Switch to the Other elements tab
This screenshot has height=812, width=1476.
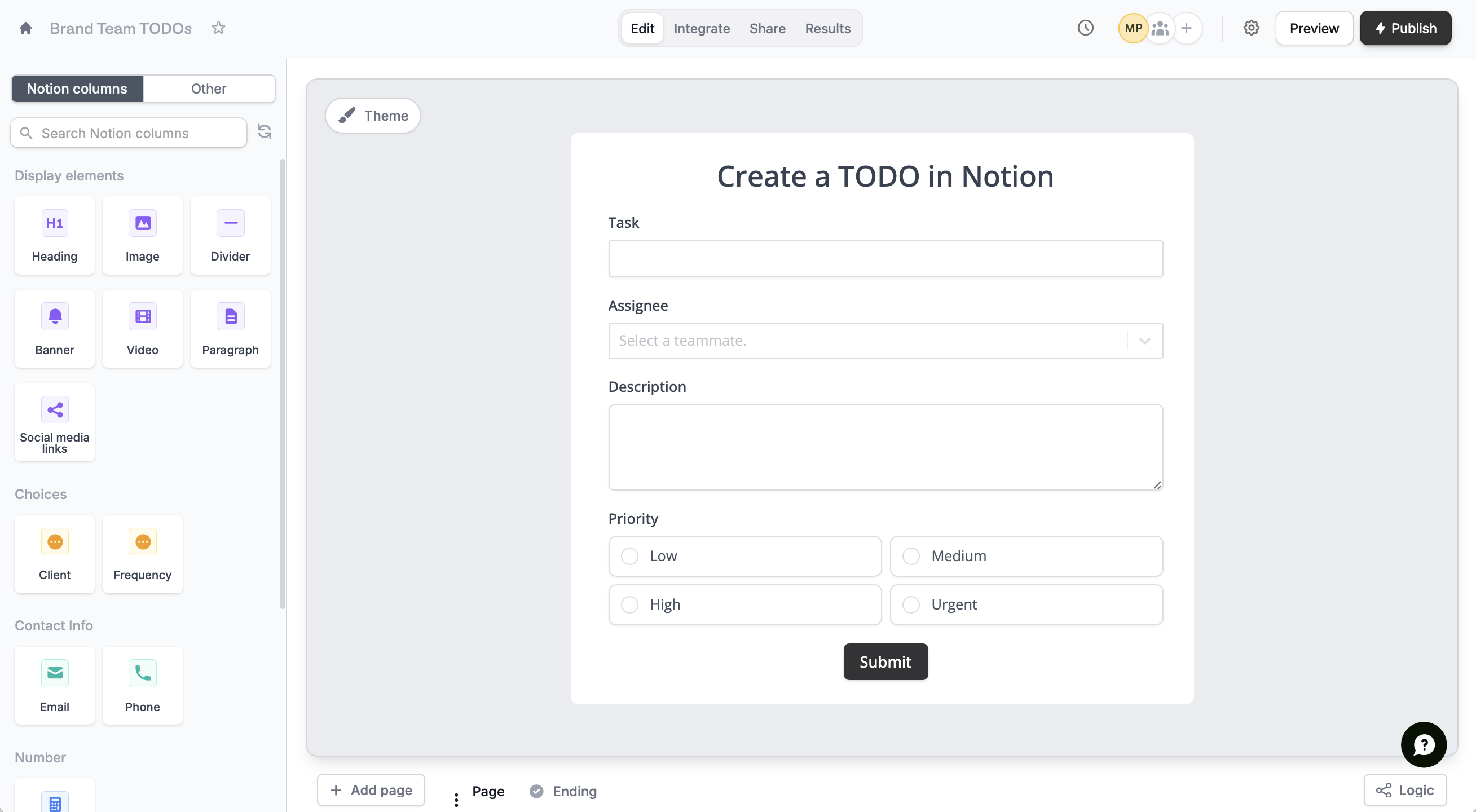tap(209, 89)
